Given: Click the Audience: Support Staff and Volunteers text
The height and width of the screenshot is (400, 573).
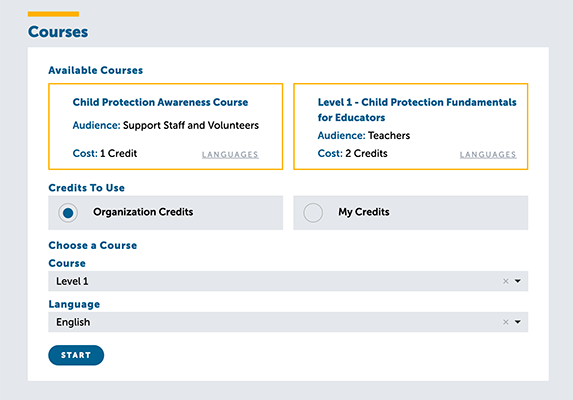Looking at the screenshot, I should click(166, 125).
